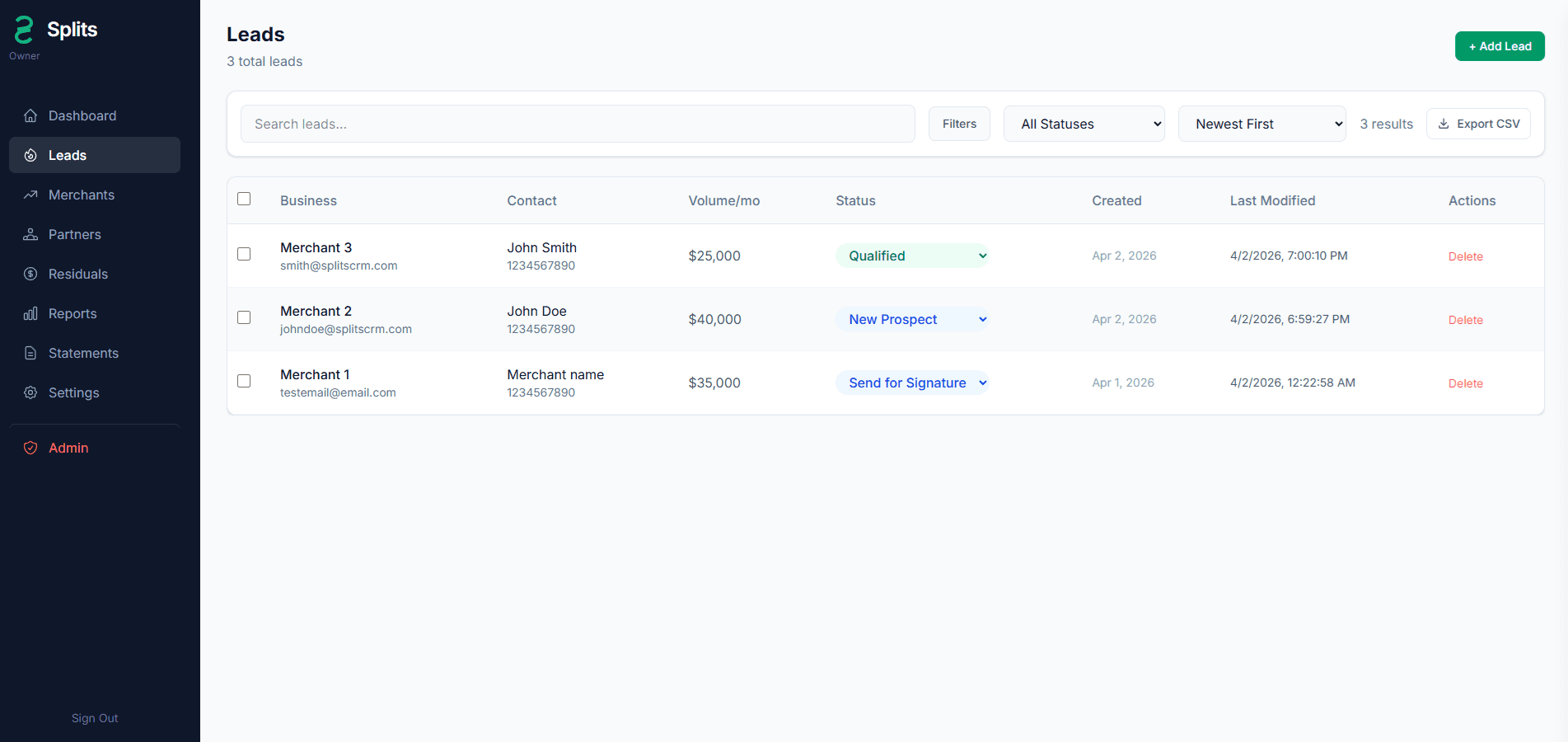1568x742 pixels.
Task: Click Sign Out link
Action: point(95,718)
